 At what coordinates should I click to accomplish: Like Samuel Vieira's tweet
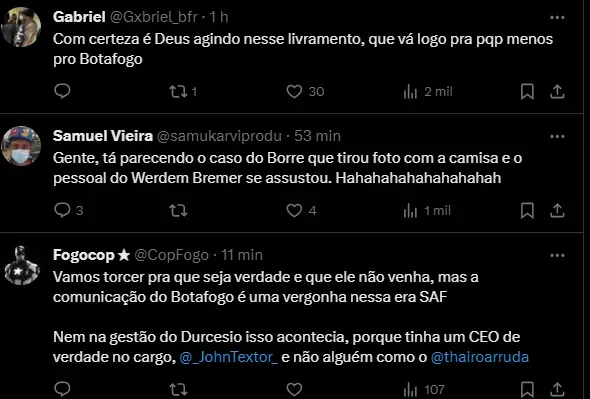click(x=301, y=211)
